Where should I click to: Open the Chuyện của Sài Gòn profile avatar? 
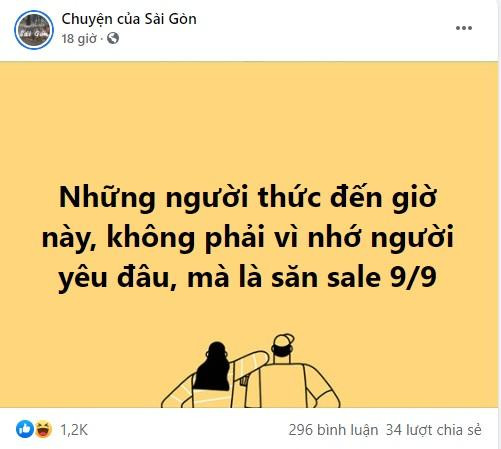(x=34, y=30)
